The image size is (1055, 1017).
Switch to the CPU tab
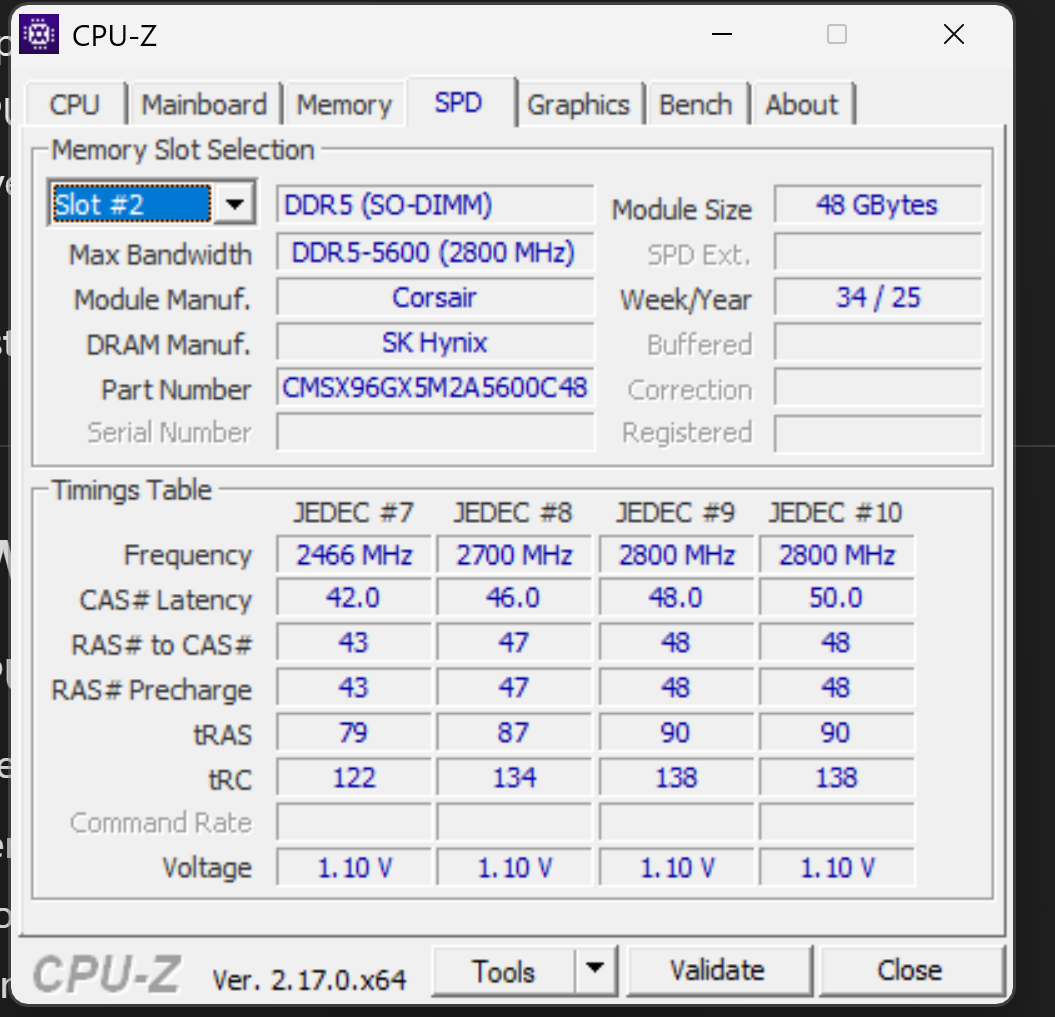coord(75,105)
